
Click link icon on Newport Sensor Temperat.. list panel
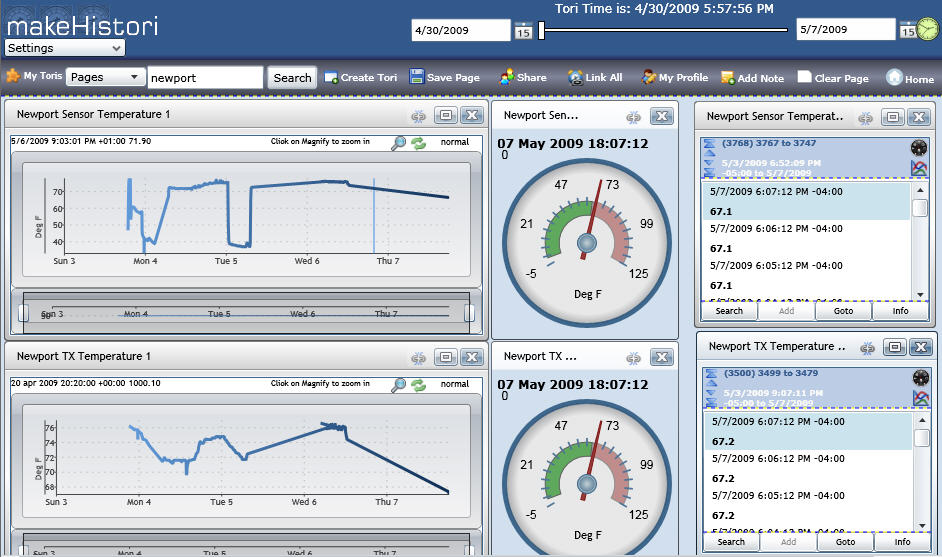click(865, 118)
